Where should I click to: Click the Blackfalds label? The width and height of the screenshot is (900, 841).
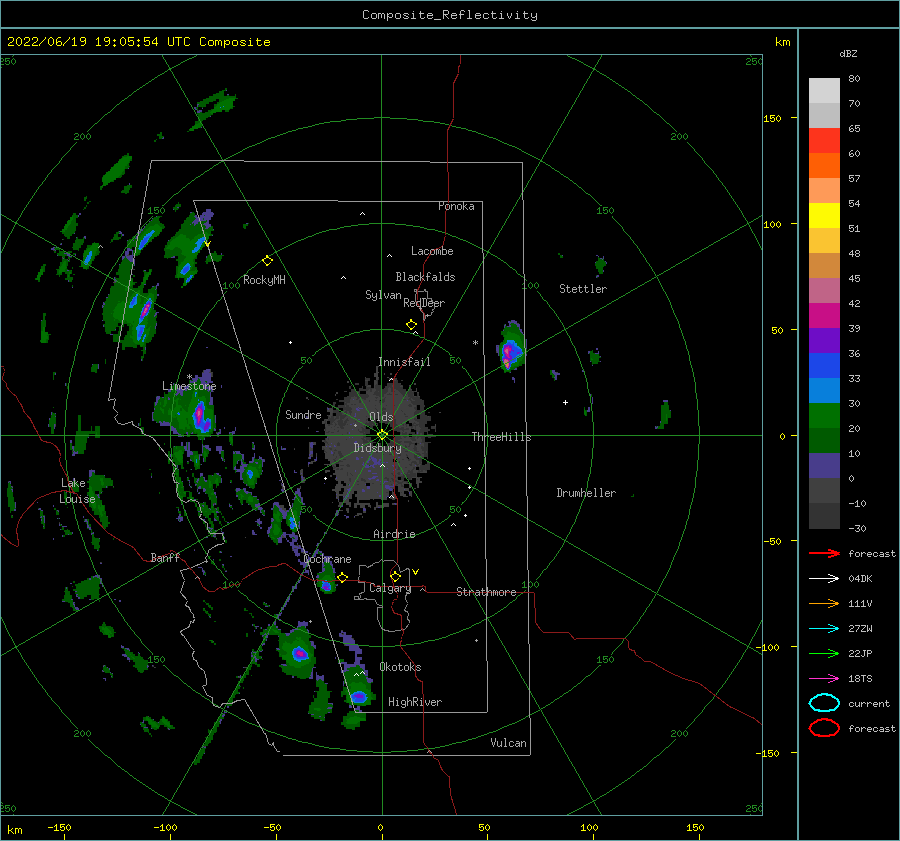pos(425,277)
